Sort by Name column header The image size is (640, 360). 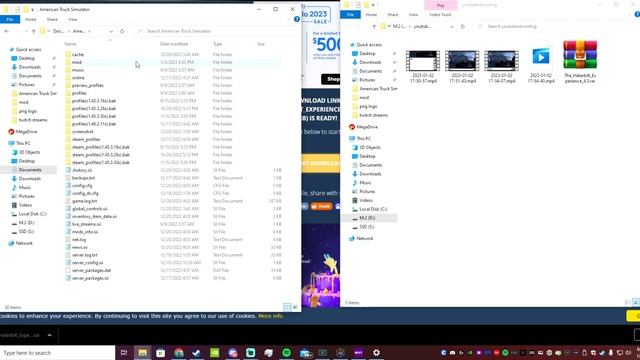[x=70, y=44]
